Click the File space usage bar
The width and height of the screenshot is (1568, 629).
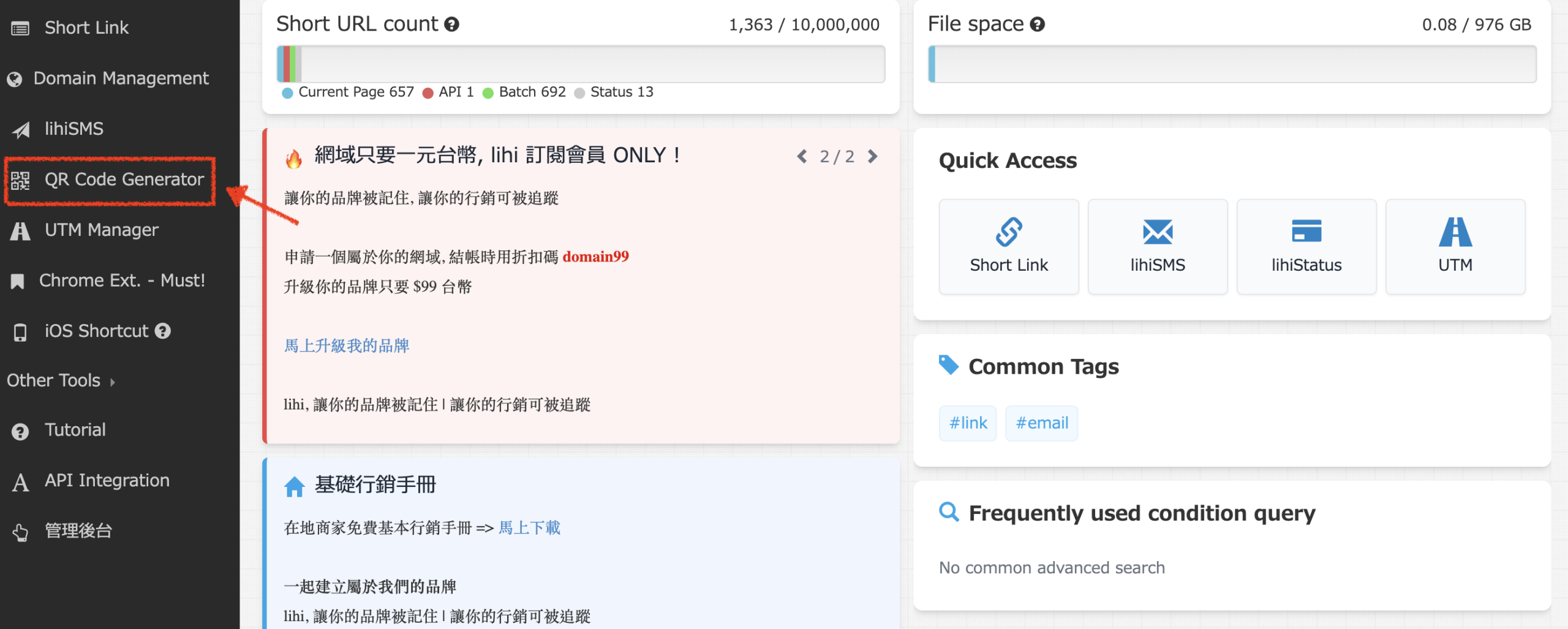[1232, 64]
